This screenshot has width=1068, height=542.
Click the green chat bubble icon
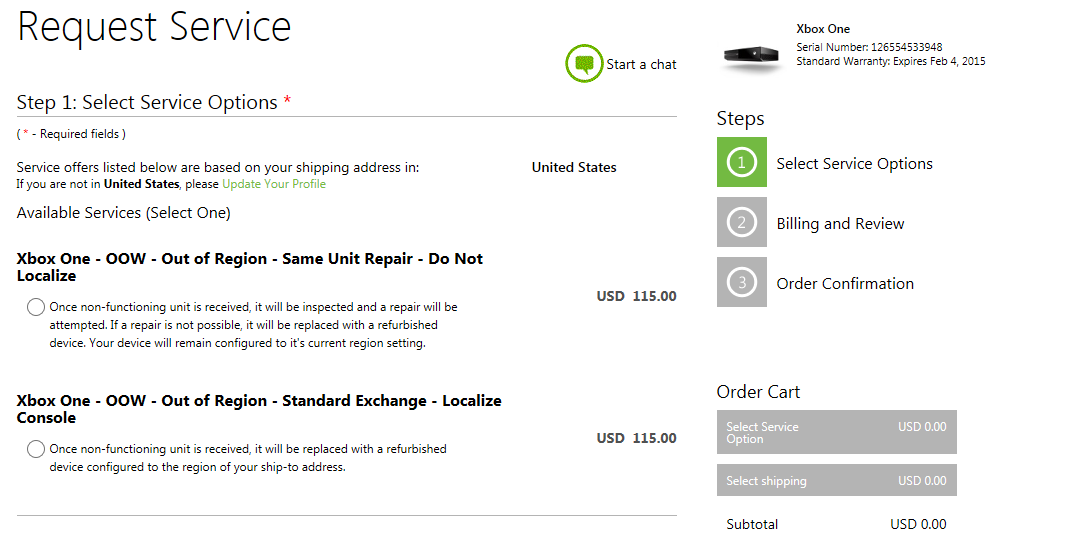(584, 63)
